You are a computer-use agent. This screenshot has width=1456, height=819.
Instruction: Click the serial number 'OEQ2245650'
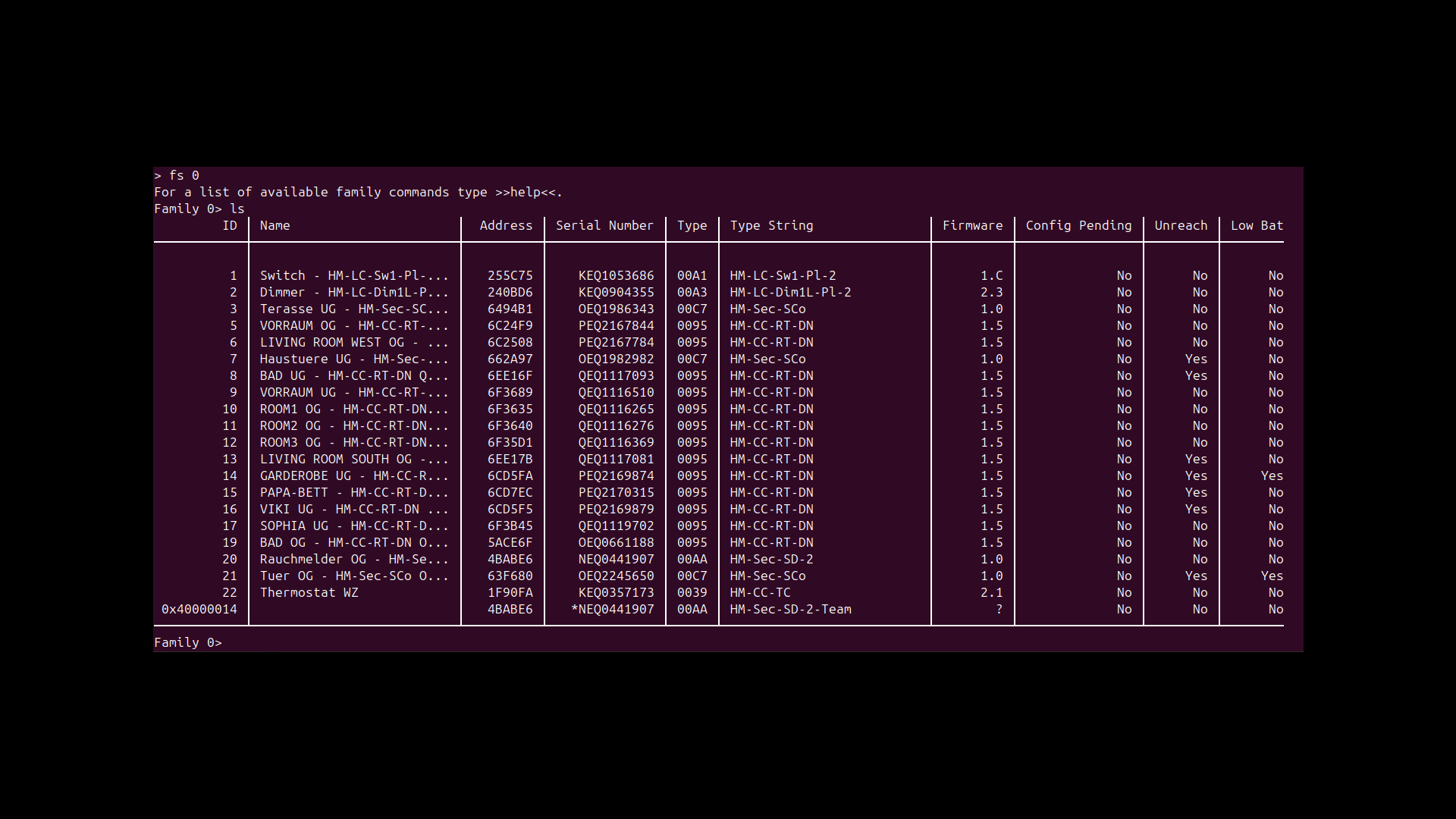pos(616,576)
